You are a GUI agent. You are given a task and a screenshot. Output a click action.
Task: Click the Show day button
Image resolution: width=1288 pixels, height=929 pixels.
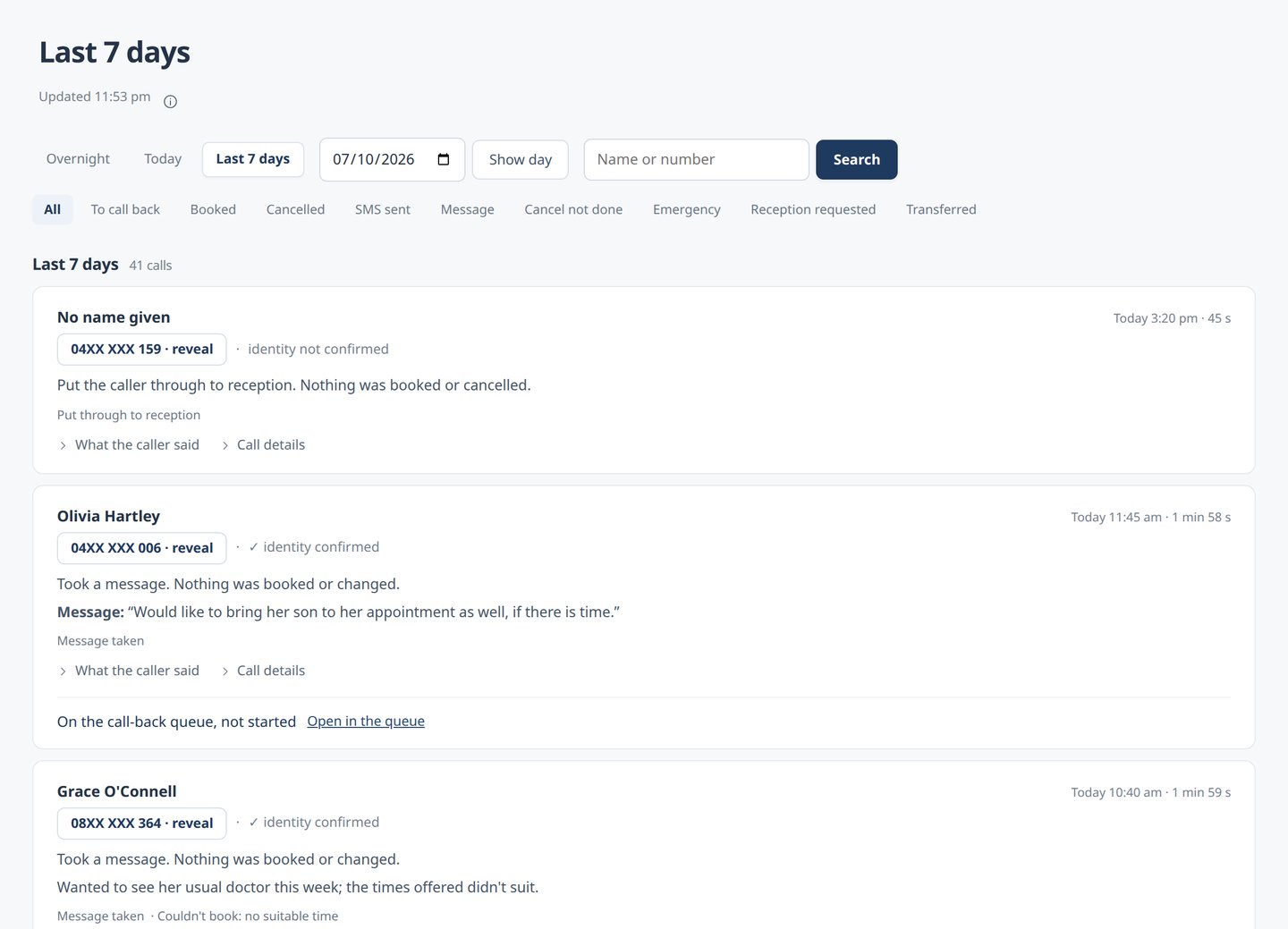(521, 159)
